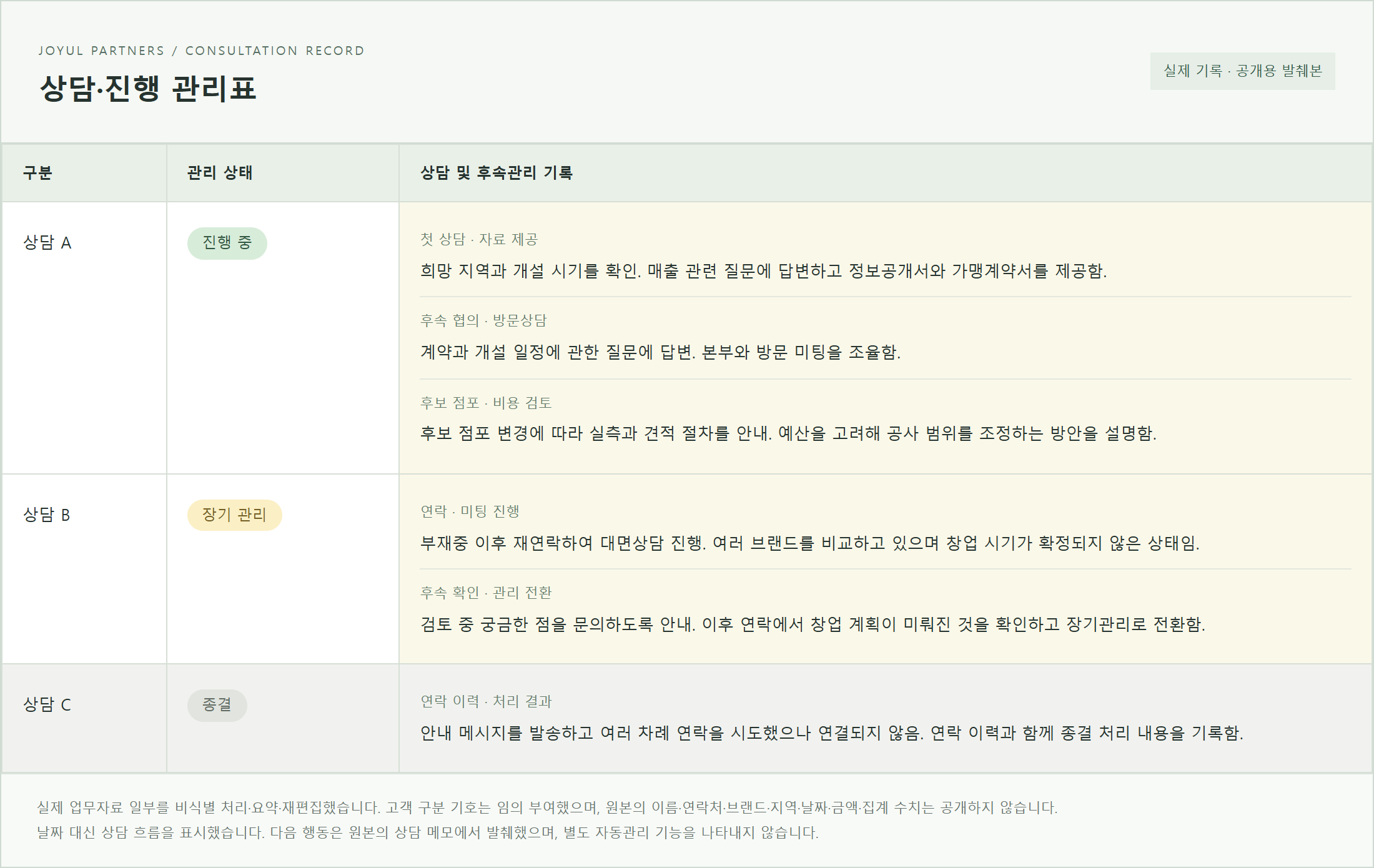Click the 연락 · 미팅 진행 entry label
The height and width of the screenshot is (868, 1374).
tap(470, 512)
